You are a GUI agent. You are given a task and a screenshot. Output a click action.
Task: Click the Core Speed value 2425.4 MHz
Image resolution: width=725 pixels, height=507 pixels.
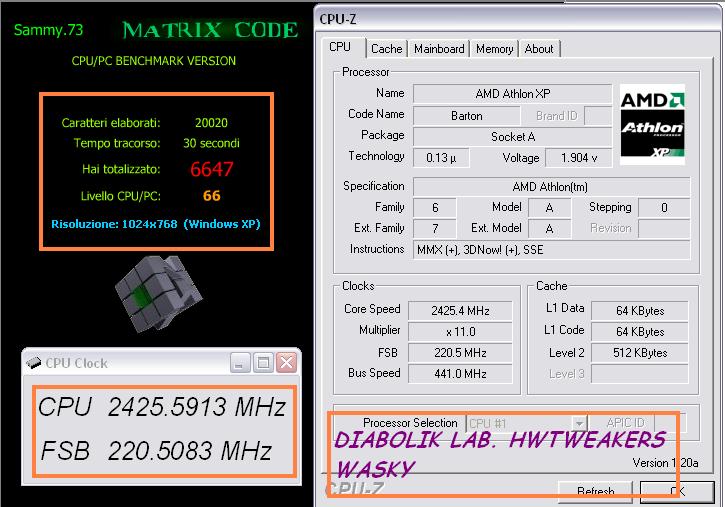point(460,311)
